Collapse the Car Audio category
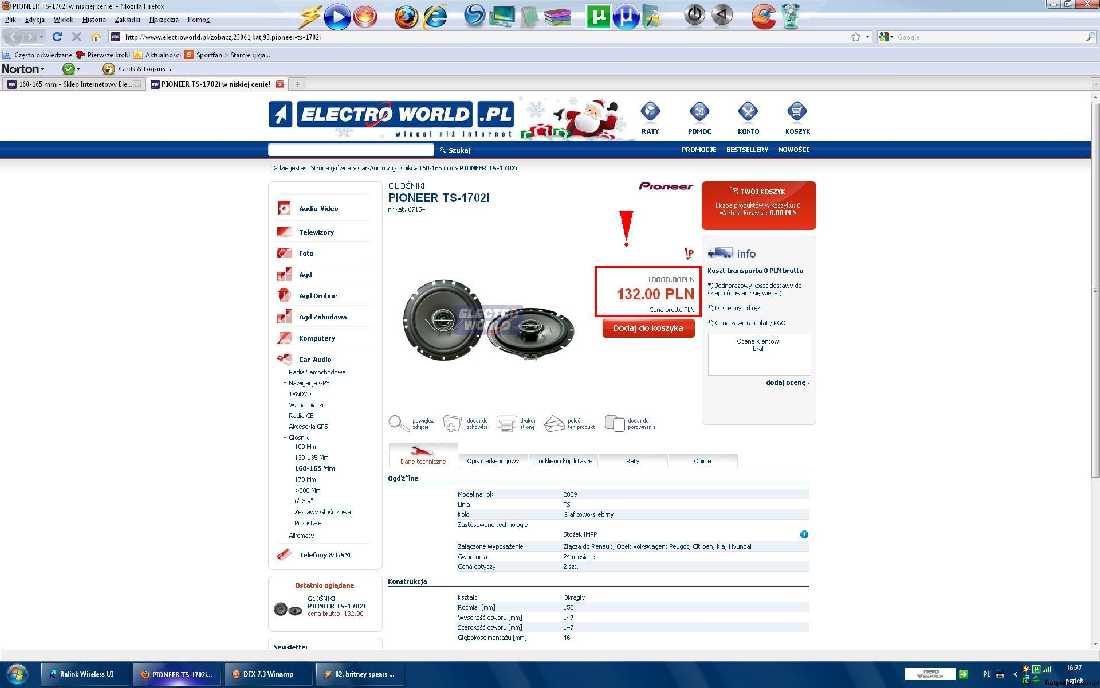Image resolution: width=1100 pixels, height=688 pixels. pyautogui.click(x=315, y=359)
